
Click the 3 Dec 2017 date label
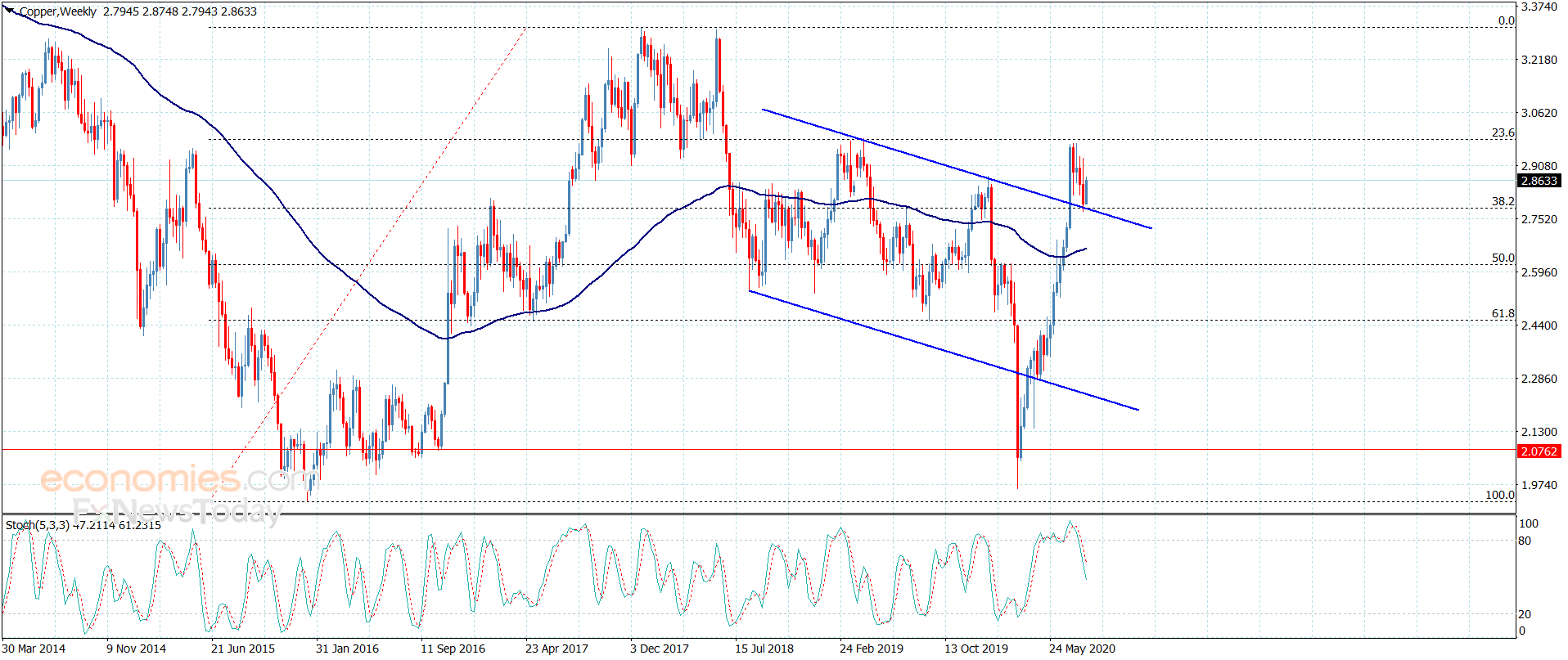click(660, 649)
